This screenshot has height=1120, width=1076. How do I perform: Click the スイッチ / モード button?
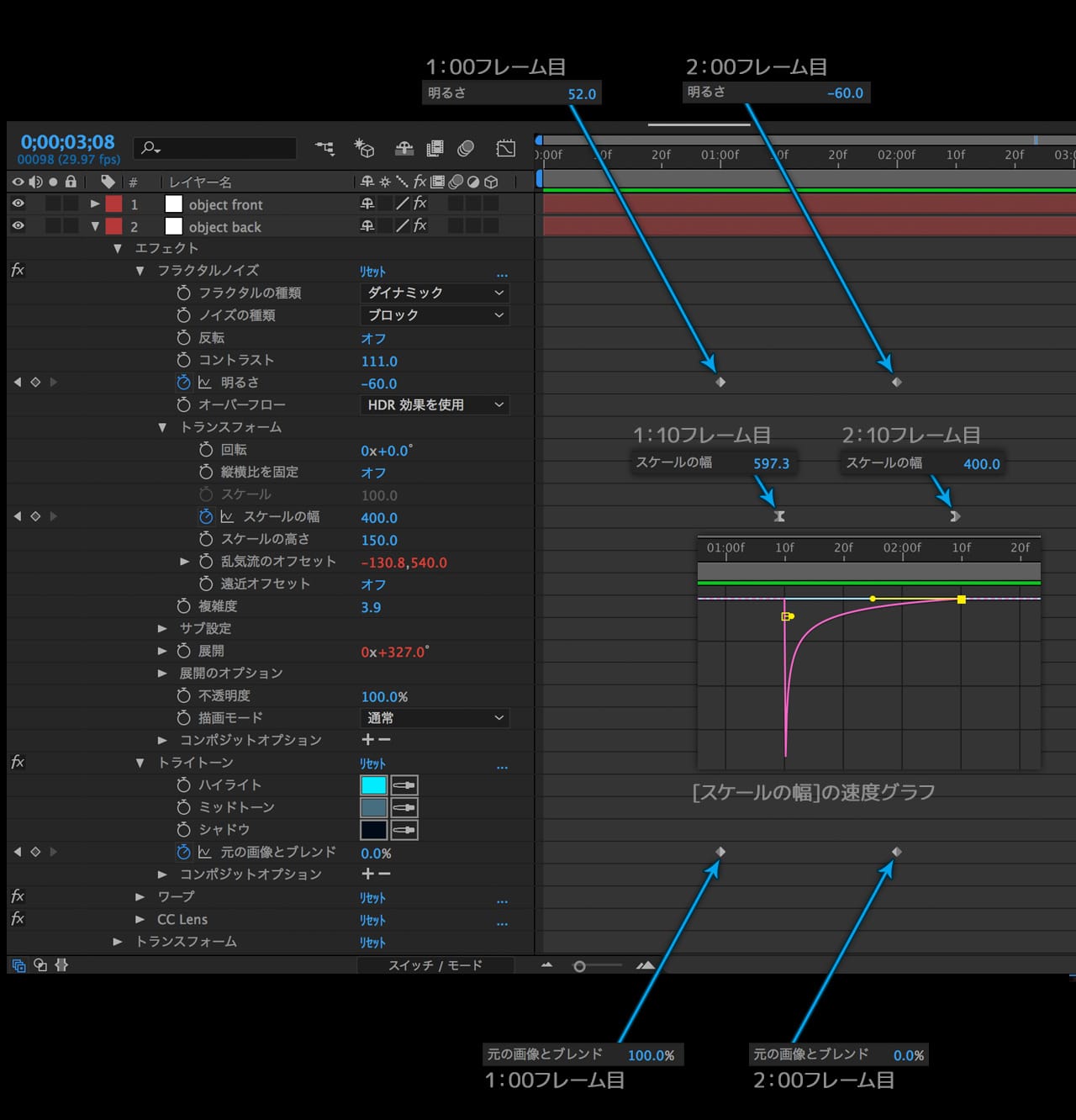click(435, 965)
